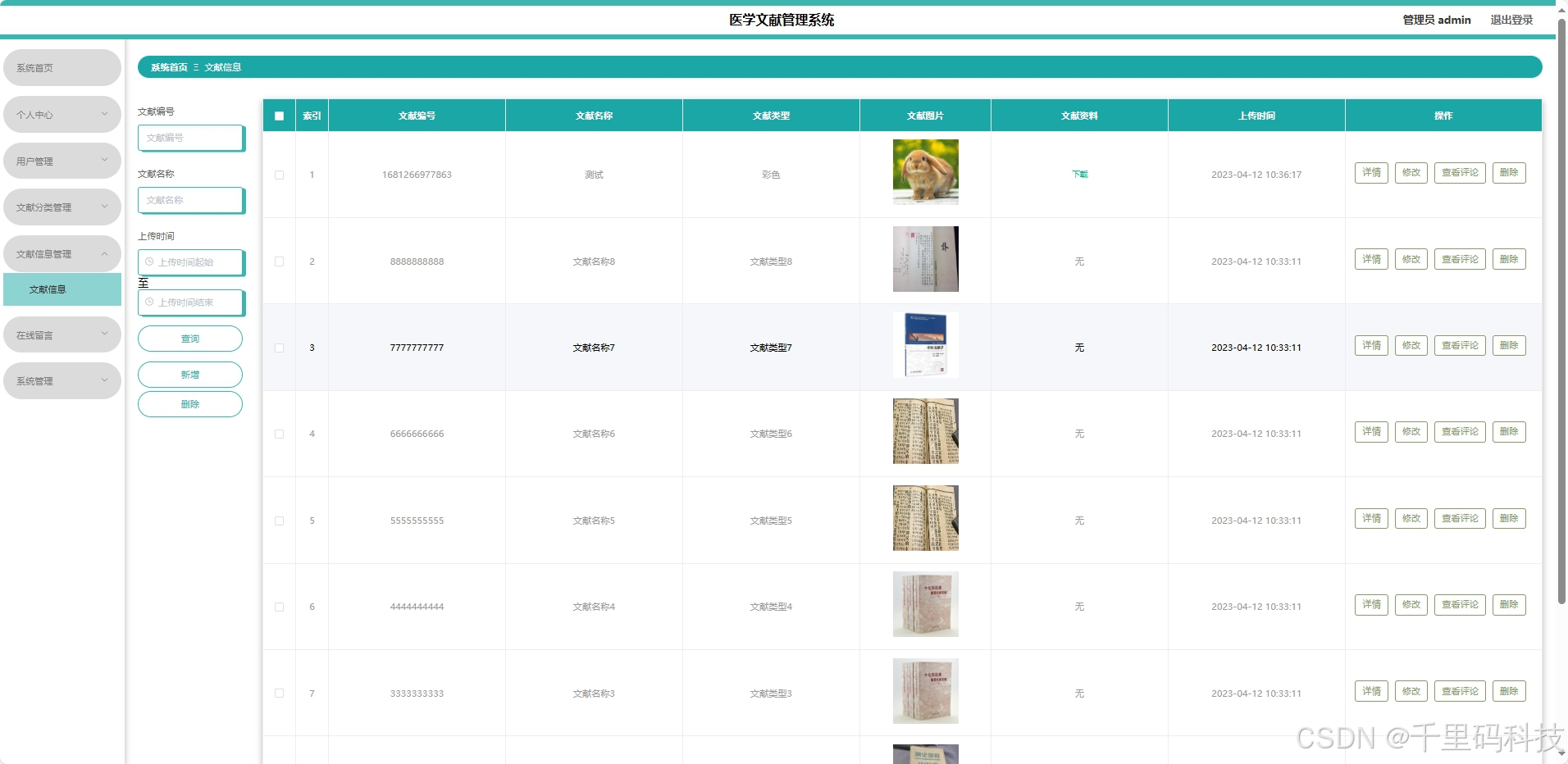Image resolution: width=1568 pixels, height=764 pixels.
Task: Click the batch 删除 button under 新增
Action: click(190, 404)
